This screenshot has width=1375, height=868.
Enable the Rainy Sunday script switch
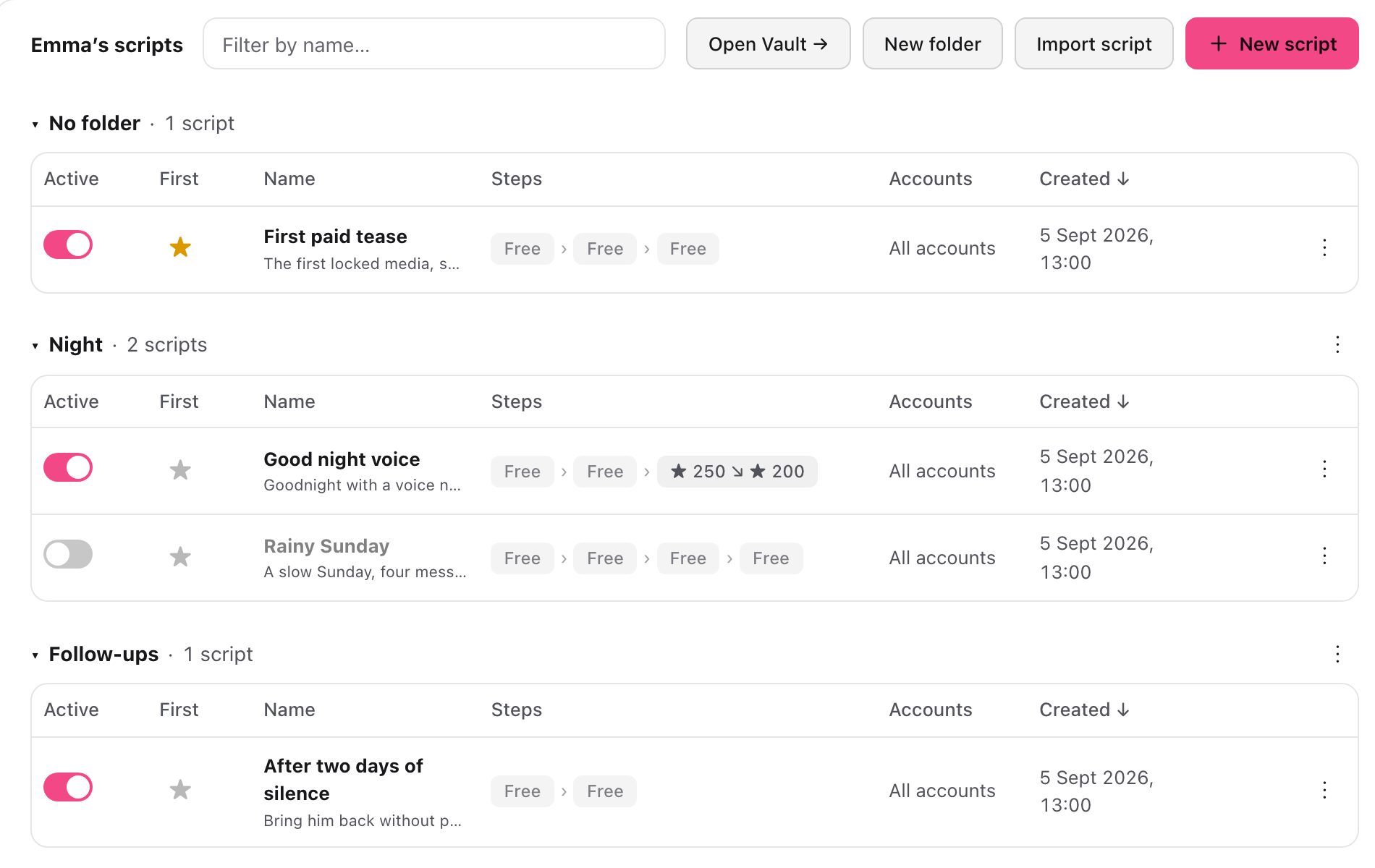[68, 554]
